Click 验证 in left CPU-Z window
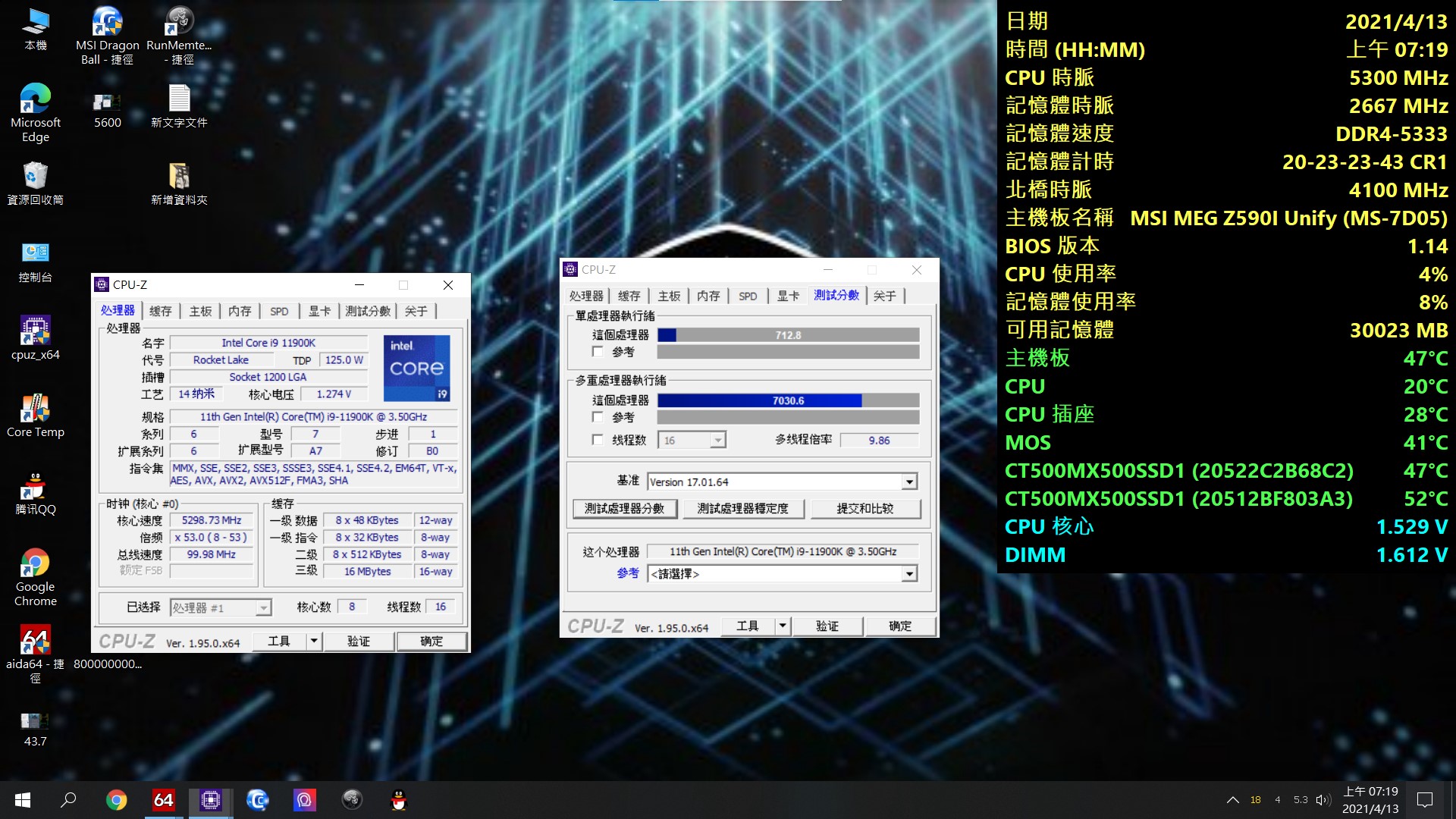This screenshot has height=819, width=1456. (x=359, y=642)
